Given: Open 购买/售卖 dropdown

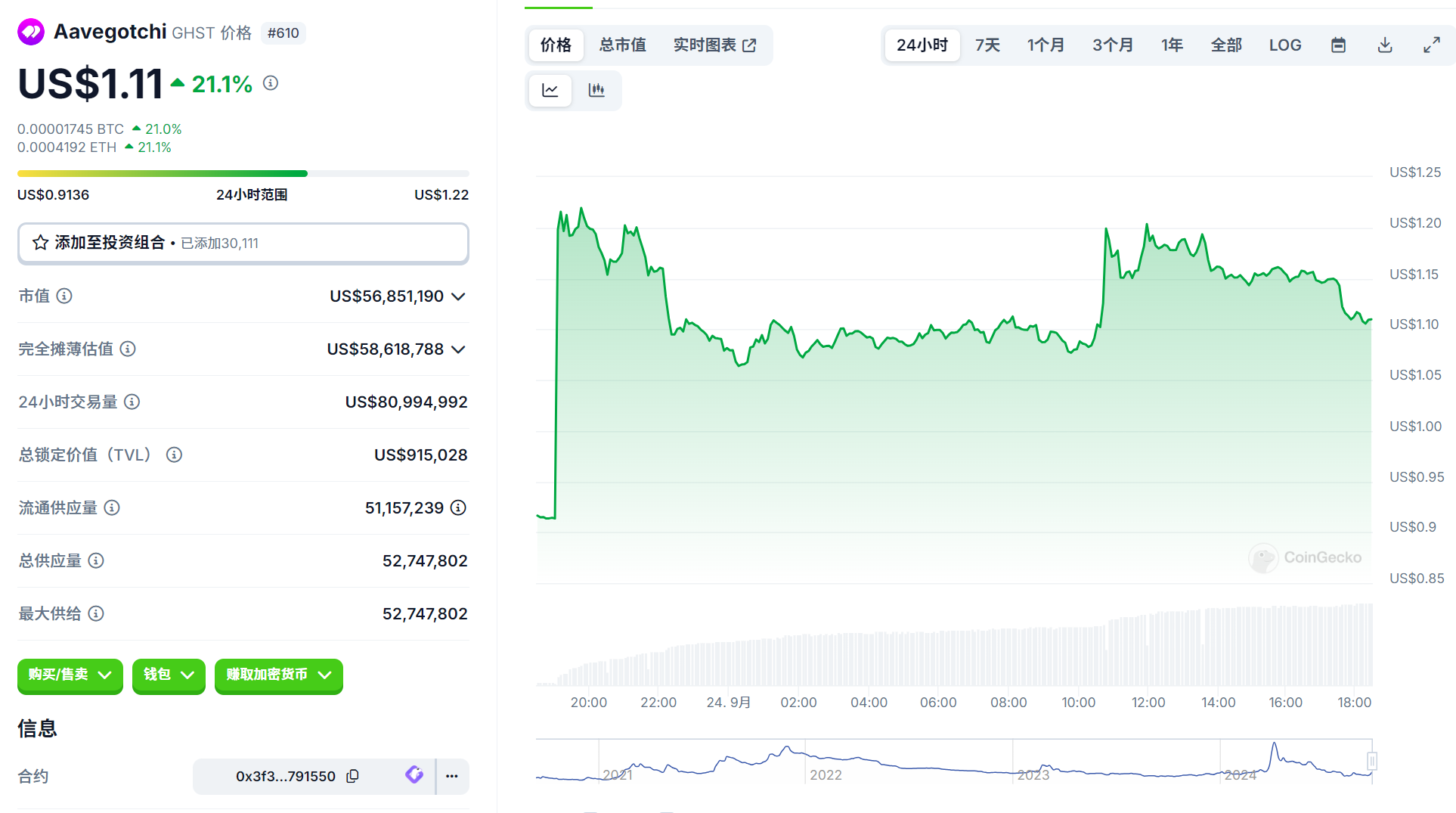Looking at the screenshot, I should coord(70,675).
